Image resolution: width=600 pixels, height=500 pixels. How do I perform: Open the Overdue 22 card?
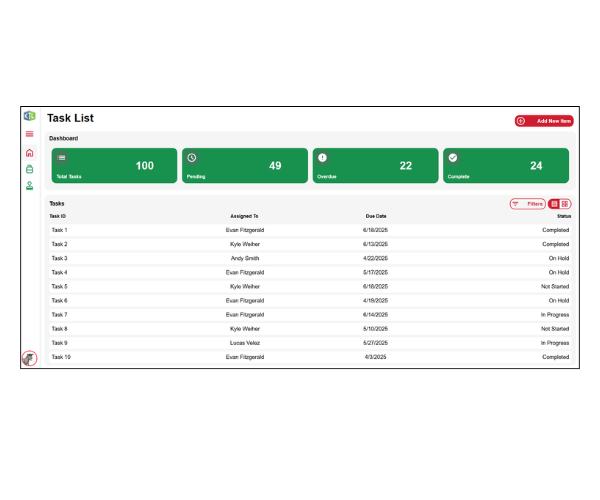coord(375,166)
